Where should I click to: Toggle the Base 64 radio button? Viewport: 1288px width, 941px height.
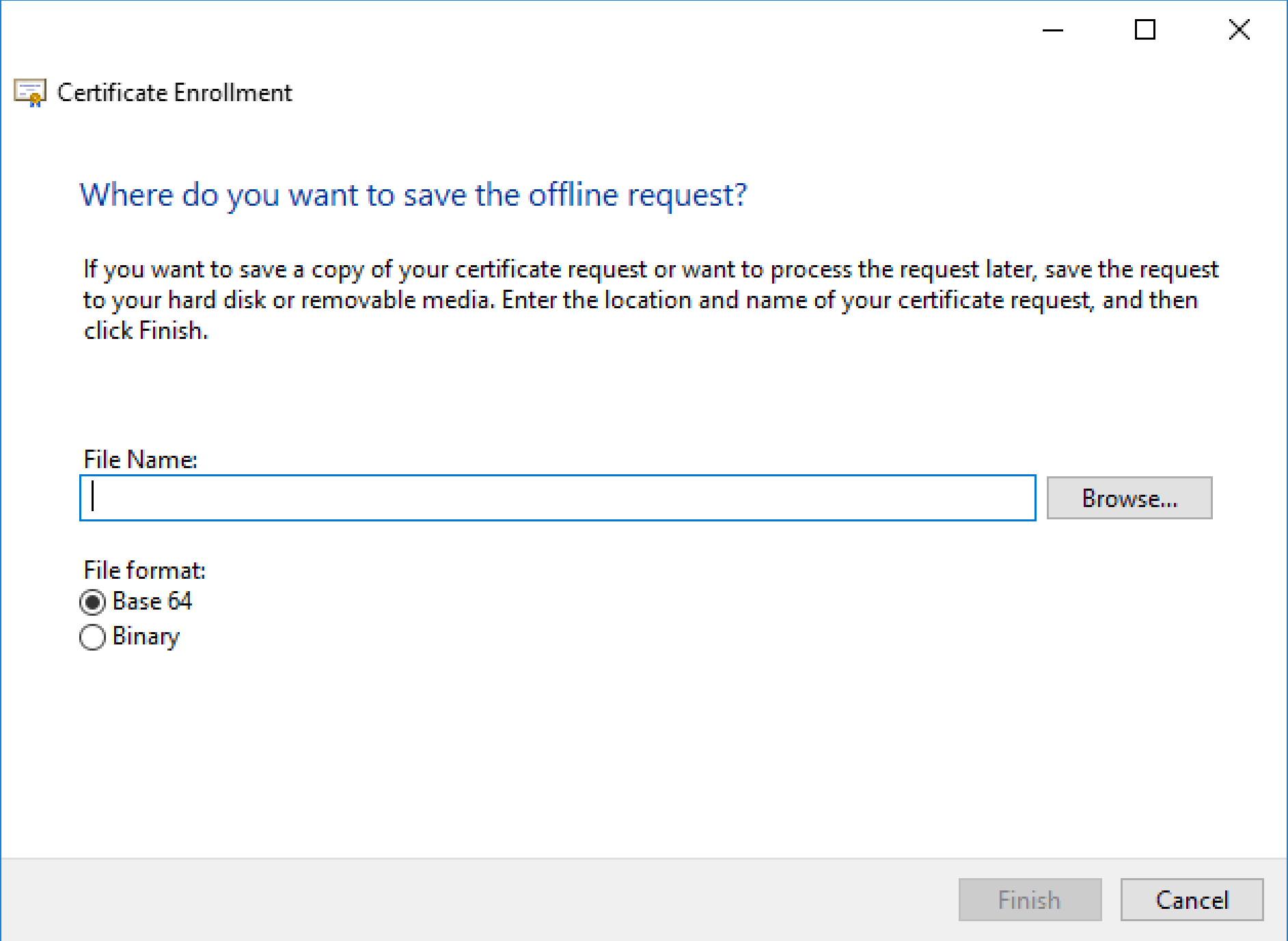tap(92, 601)
